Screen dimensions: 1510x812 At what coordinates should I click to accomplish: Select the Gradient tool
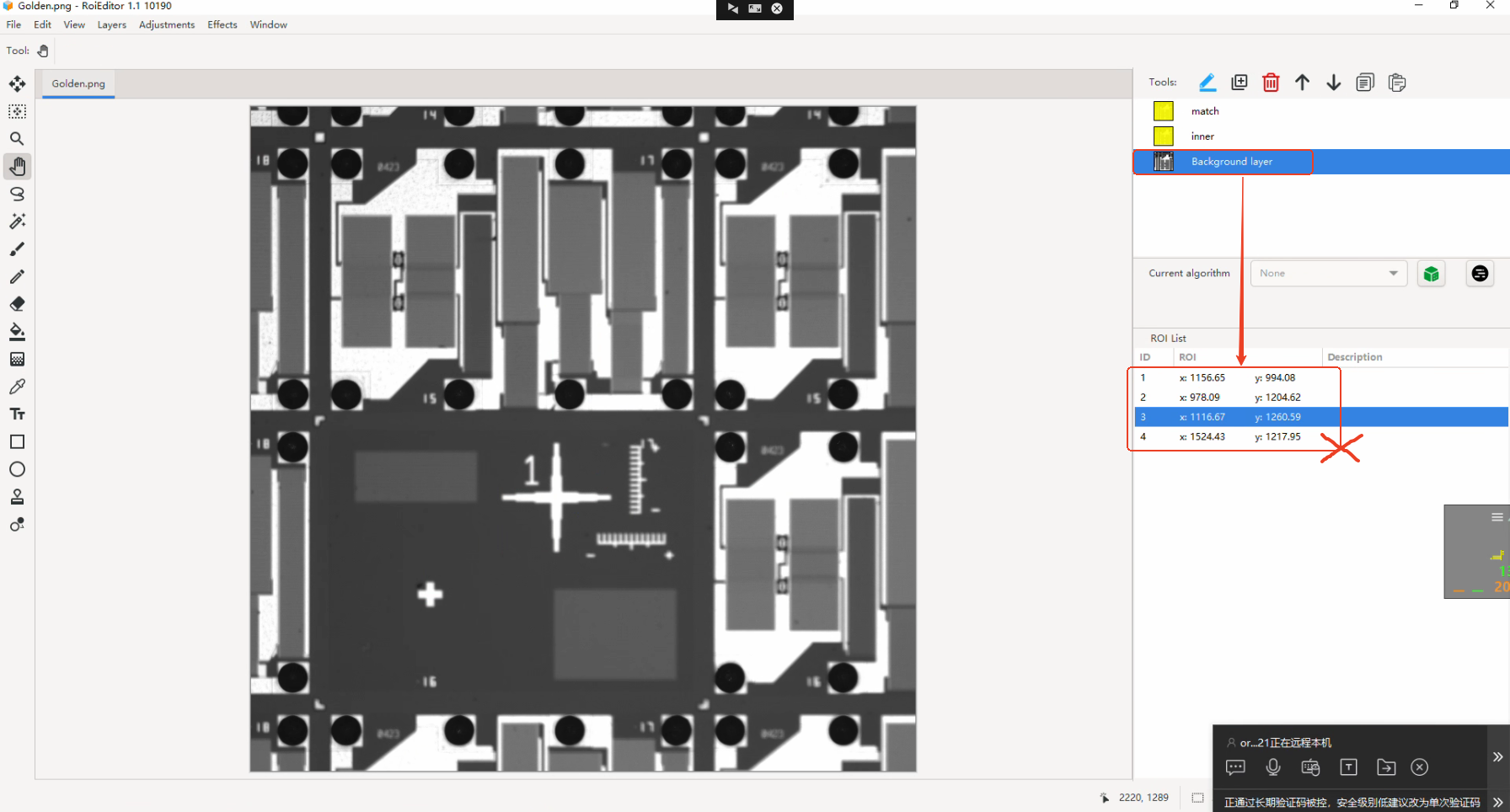pyautogui.click(x=17, y=359)
